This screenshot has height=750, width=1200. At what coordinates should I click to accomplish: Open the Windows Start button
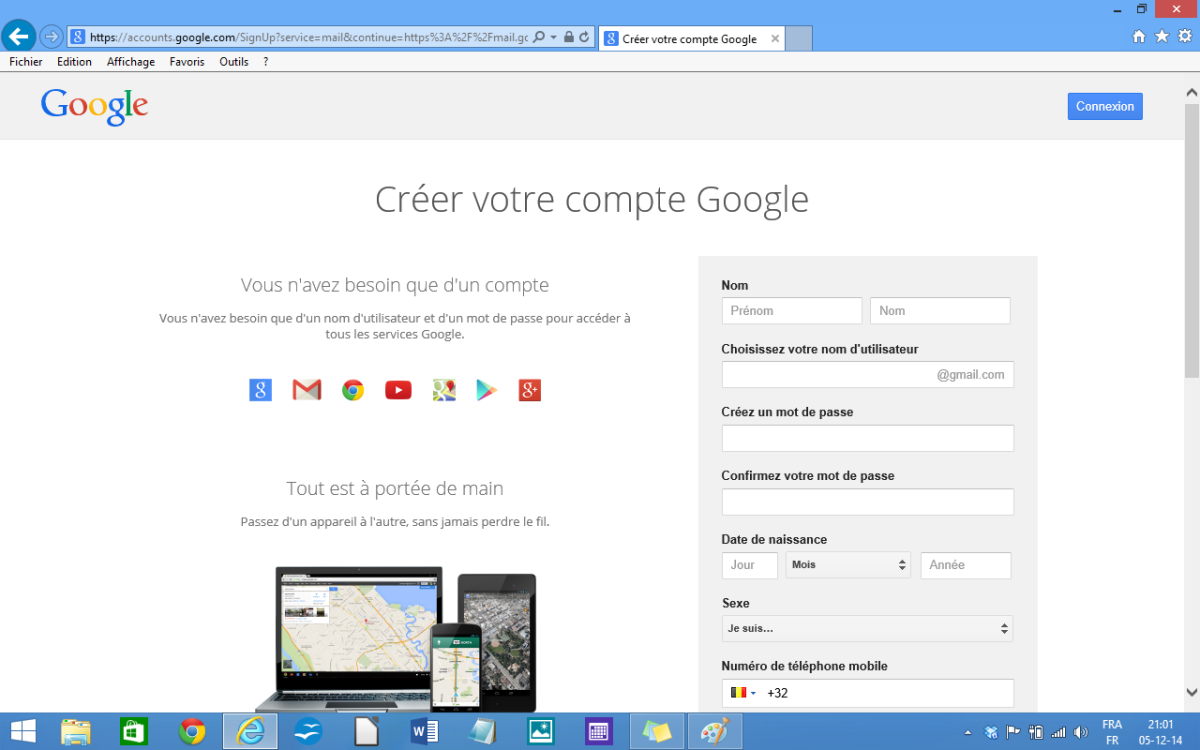coord(23,731)
